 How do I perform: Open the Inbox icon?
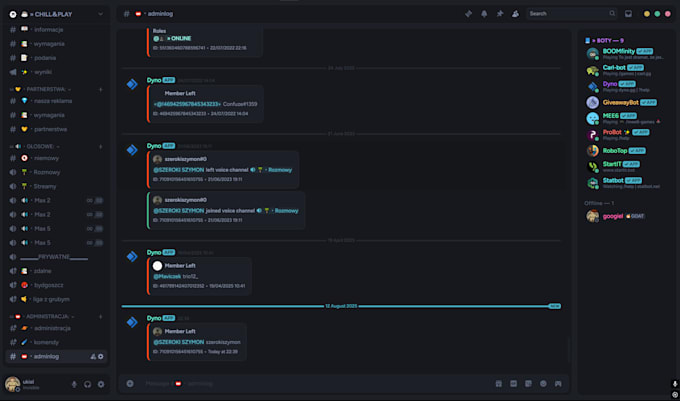pos(628,14)
